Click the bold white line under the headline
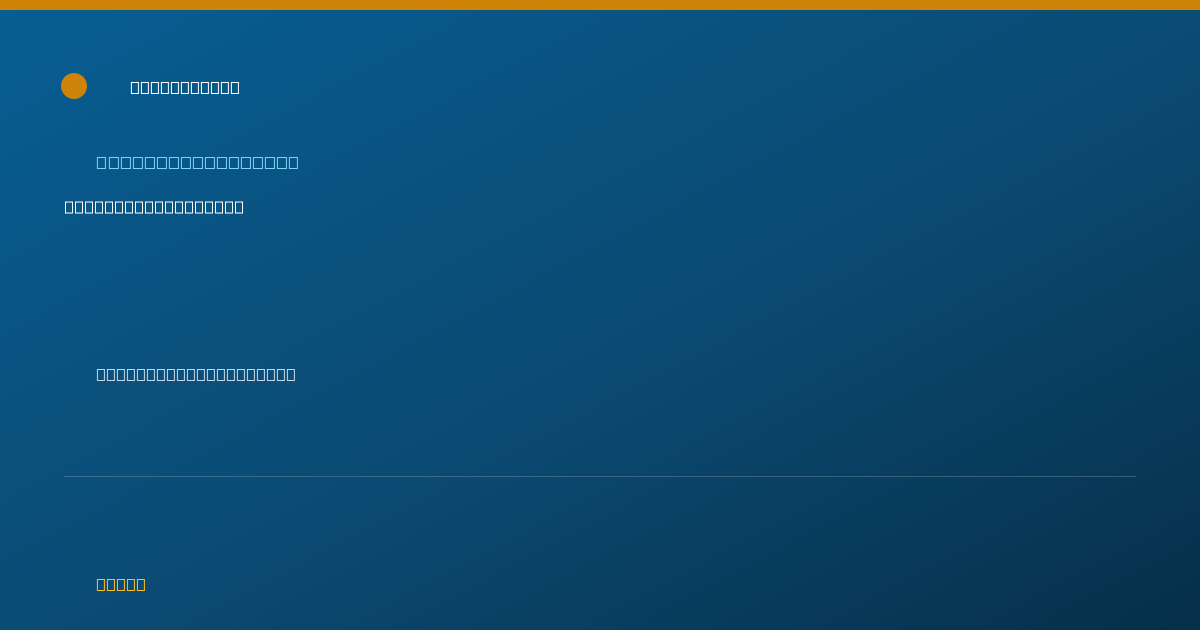Image resolution: width=1200 pixels, height=630 pixels. tap(154, 207)
